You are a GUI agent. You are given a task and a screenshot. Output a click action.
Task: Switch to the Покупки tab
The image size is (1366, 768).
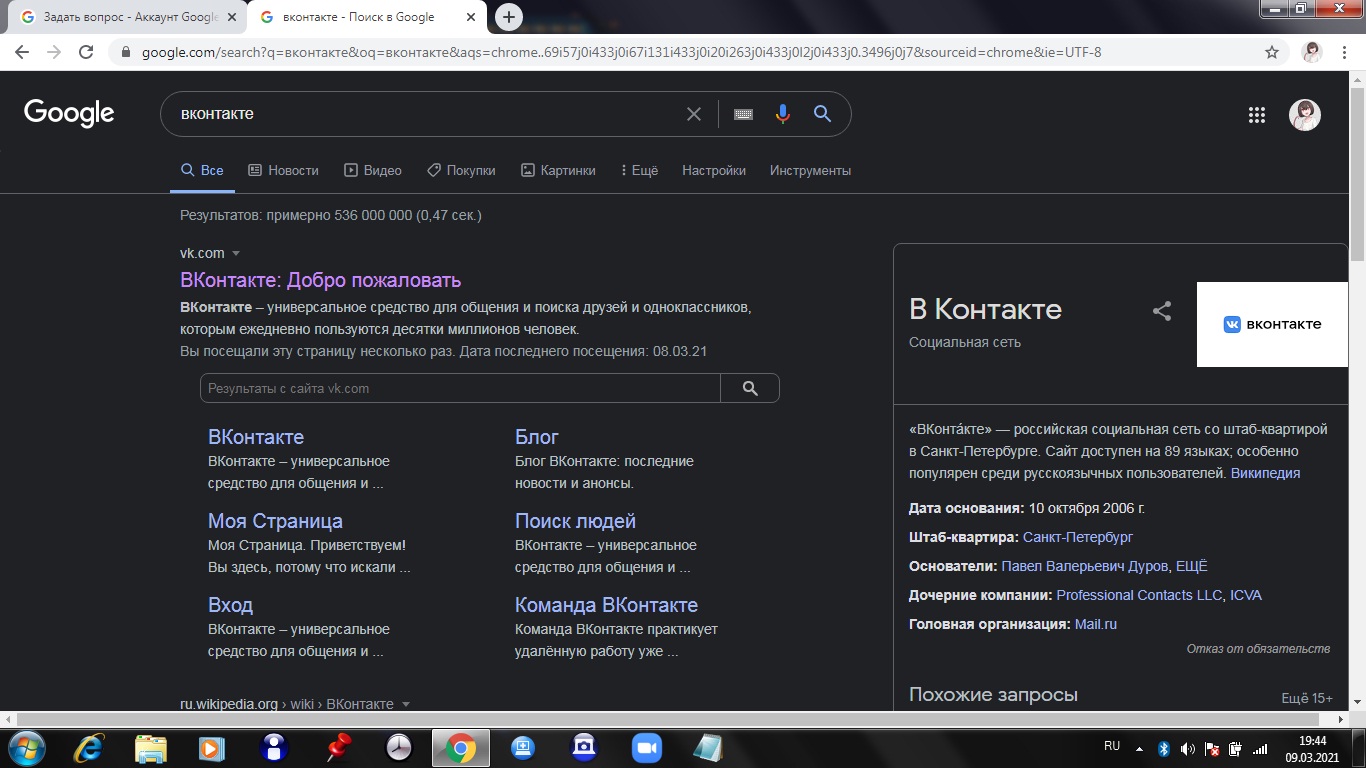tap(461, 170)
